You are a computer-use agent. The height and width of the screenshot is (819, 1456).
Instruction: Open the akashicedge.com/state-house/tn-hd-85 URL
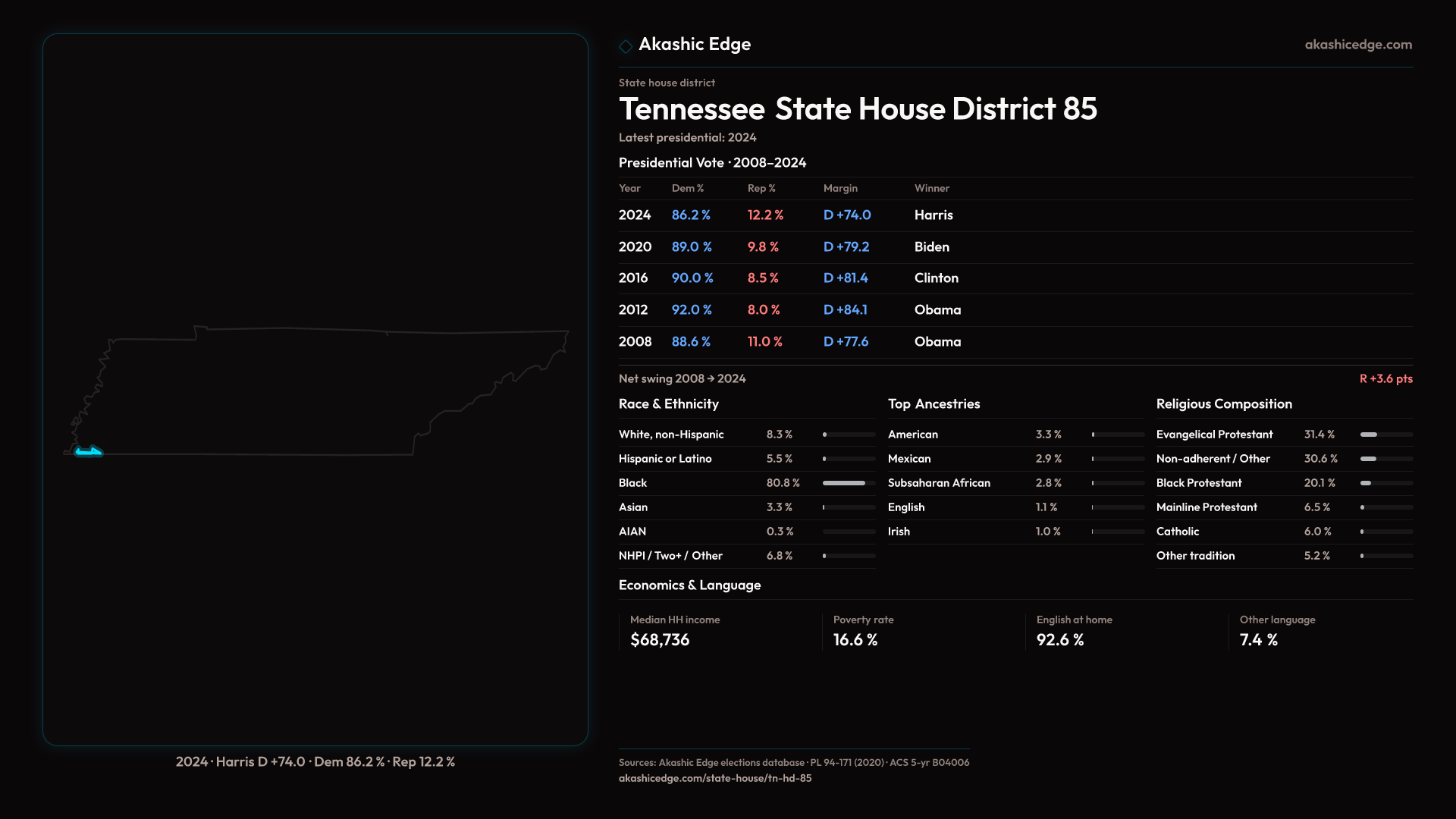coord(714,778)
